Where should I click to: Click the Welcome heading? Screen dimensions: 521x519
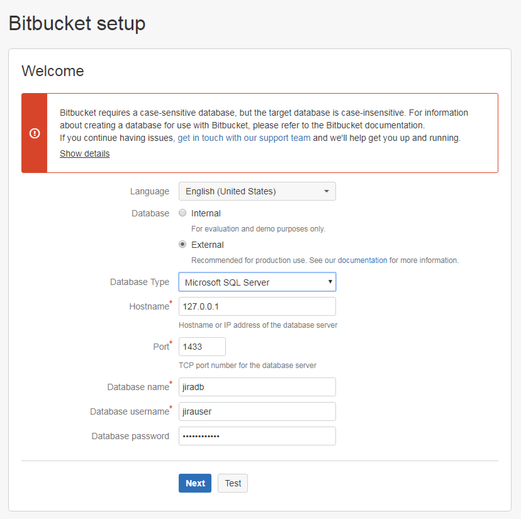[53, 71]
